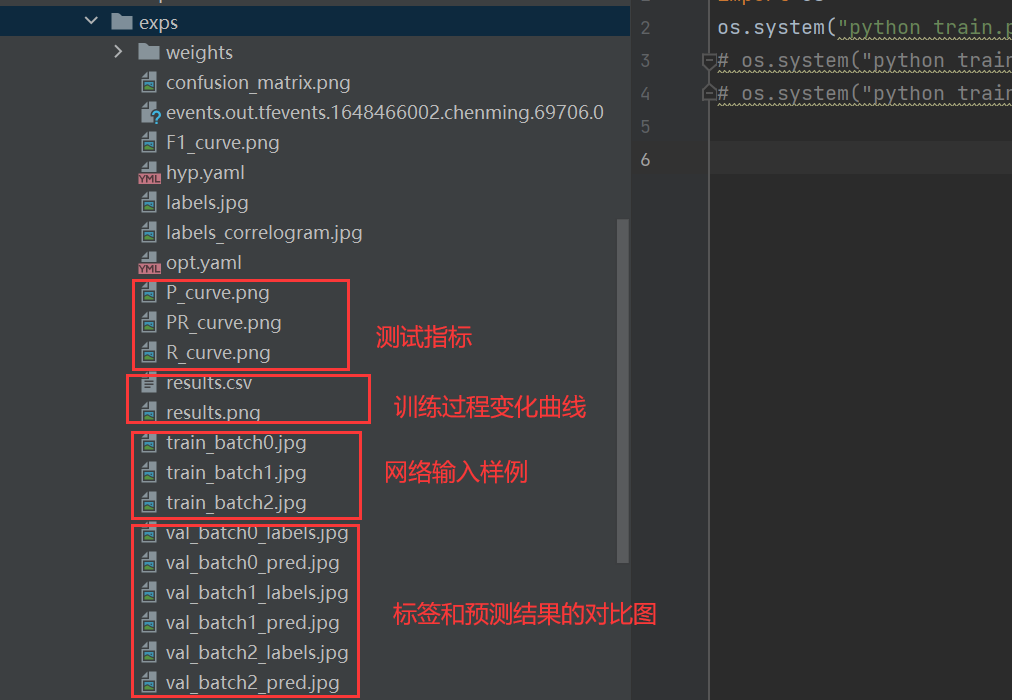Click line number 6 in the gutter
Viewport: 1012px width, 700px height.
click(645, 159)
